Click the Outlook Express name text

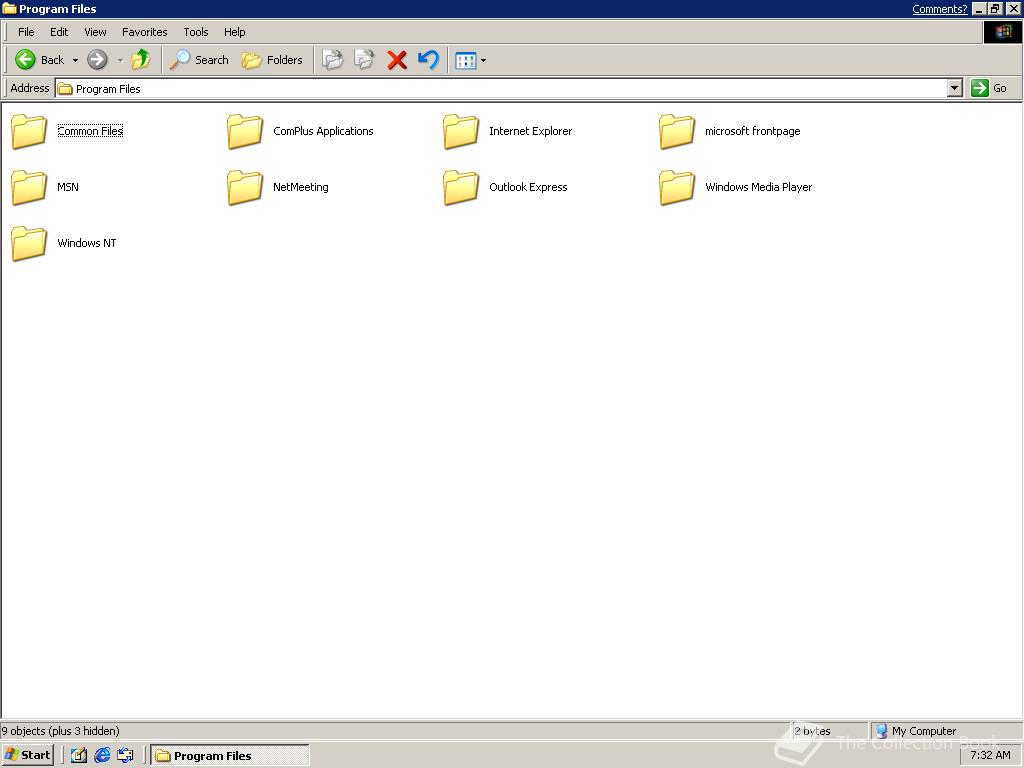click(528, 187)
